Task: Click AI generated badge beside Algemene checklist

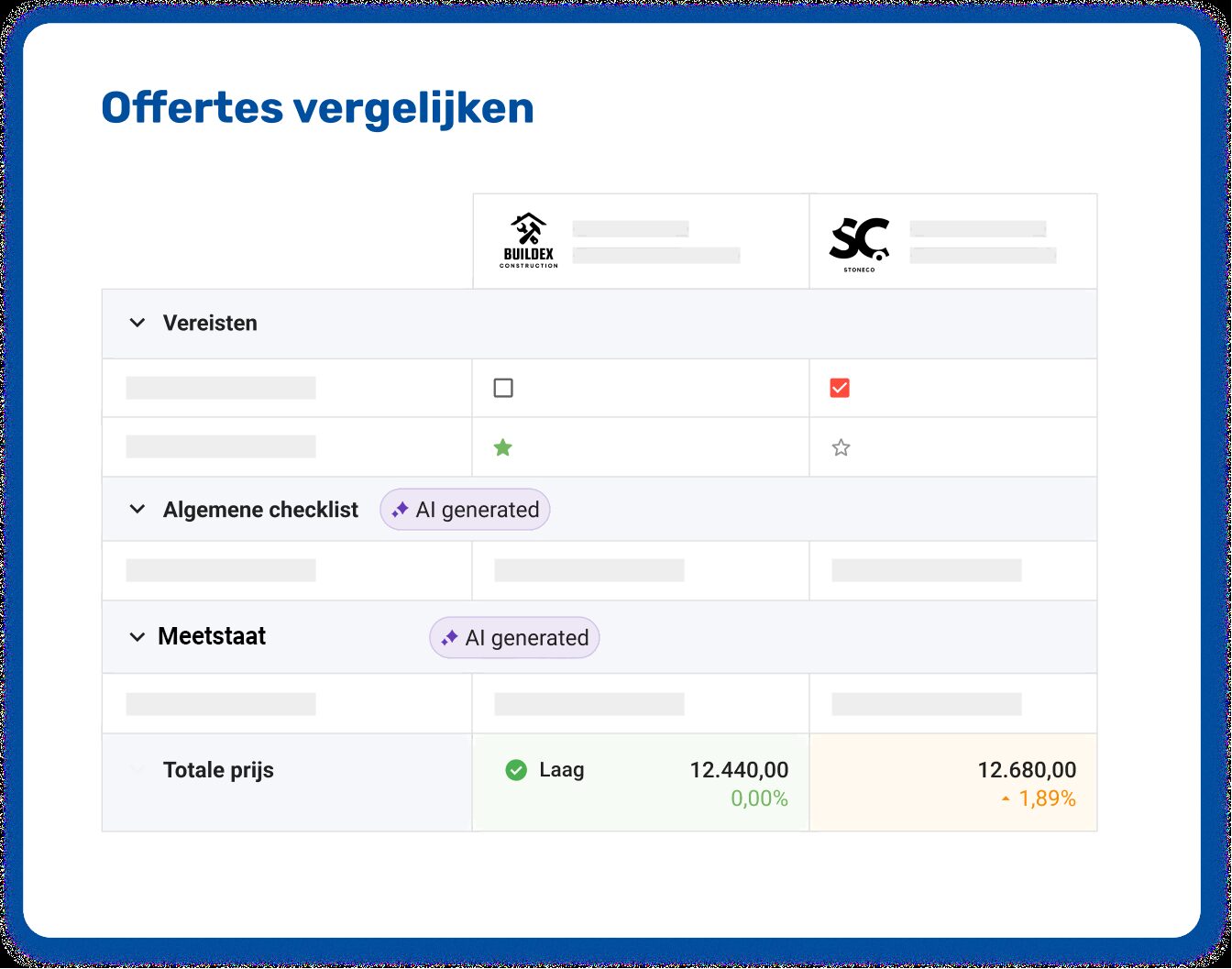Action: tap(465, 510)
